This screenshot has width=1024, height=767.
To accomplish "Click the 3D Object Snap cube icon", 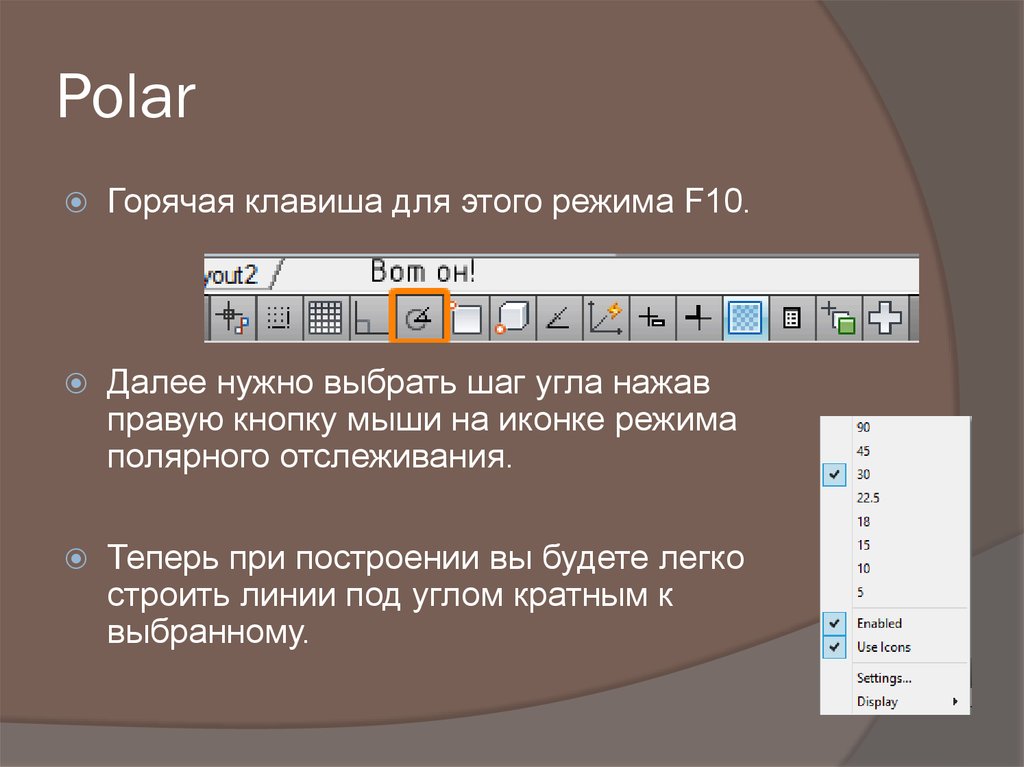I will pyautogui.click(x=513, y=319).
